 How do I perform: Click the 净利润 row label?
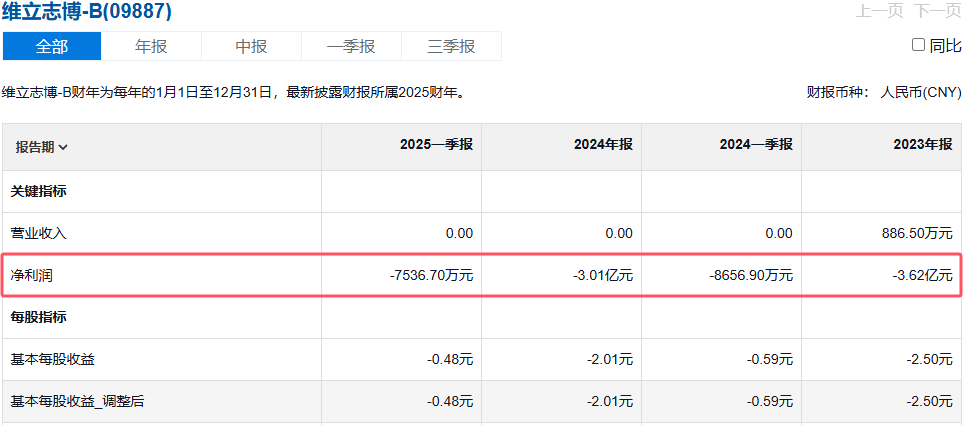pos(32,275)
